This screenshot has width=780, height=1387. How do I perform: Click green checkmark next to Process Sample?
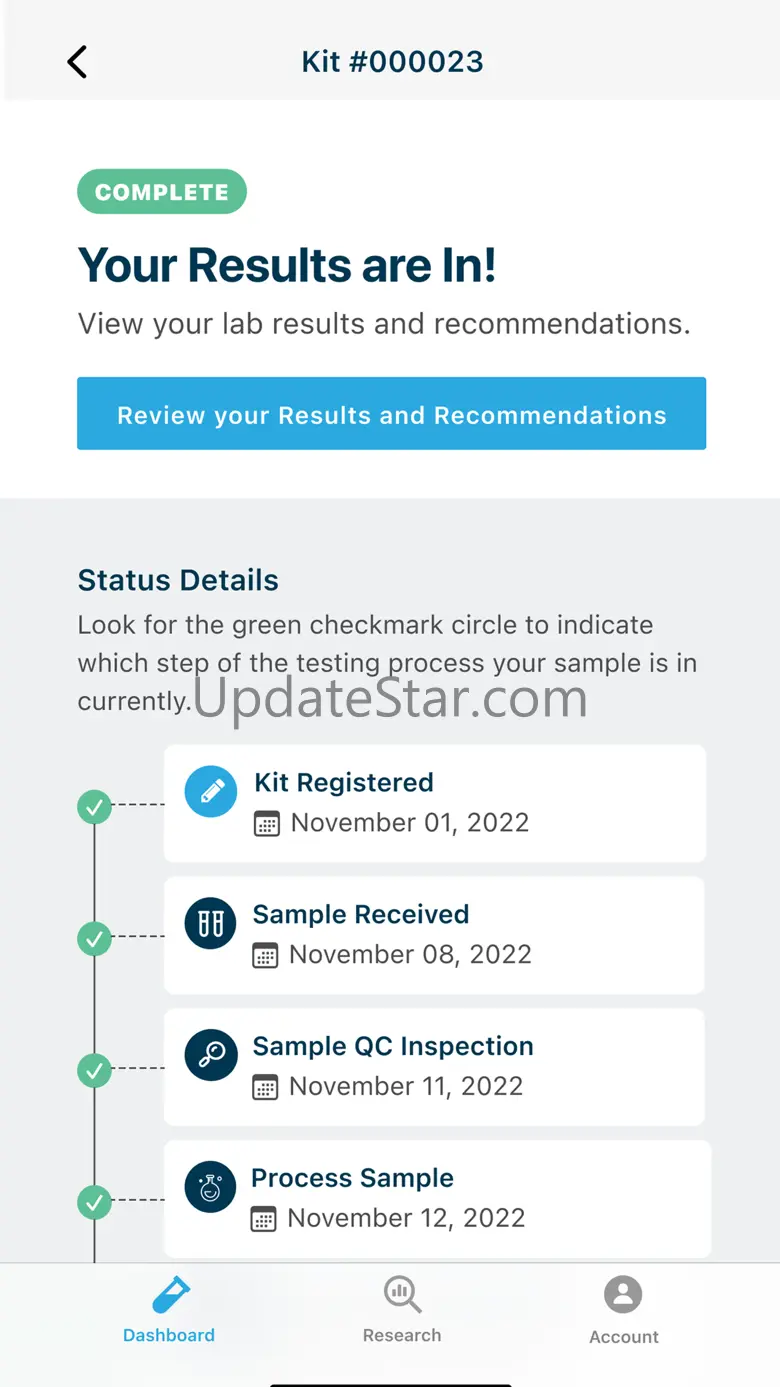tap(95, 1202)
